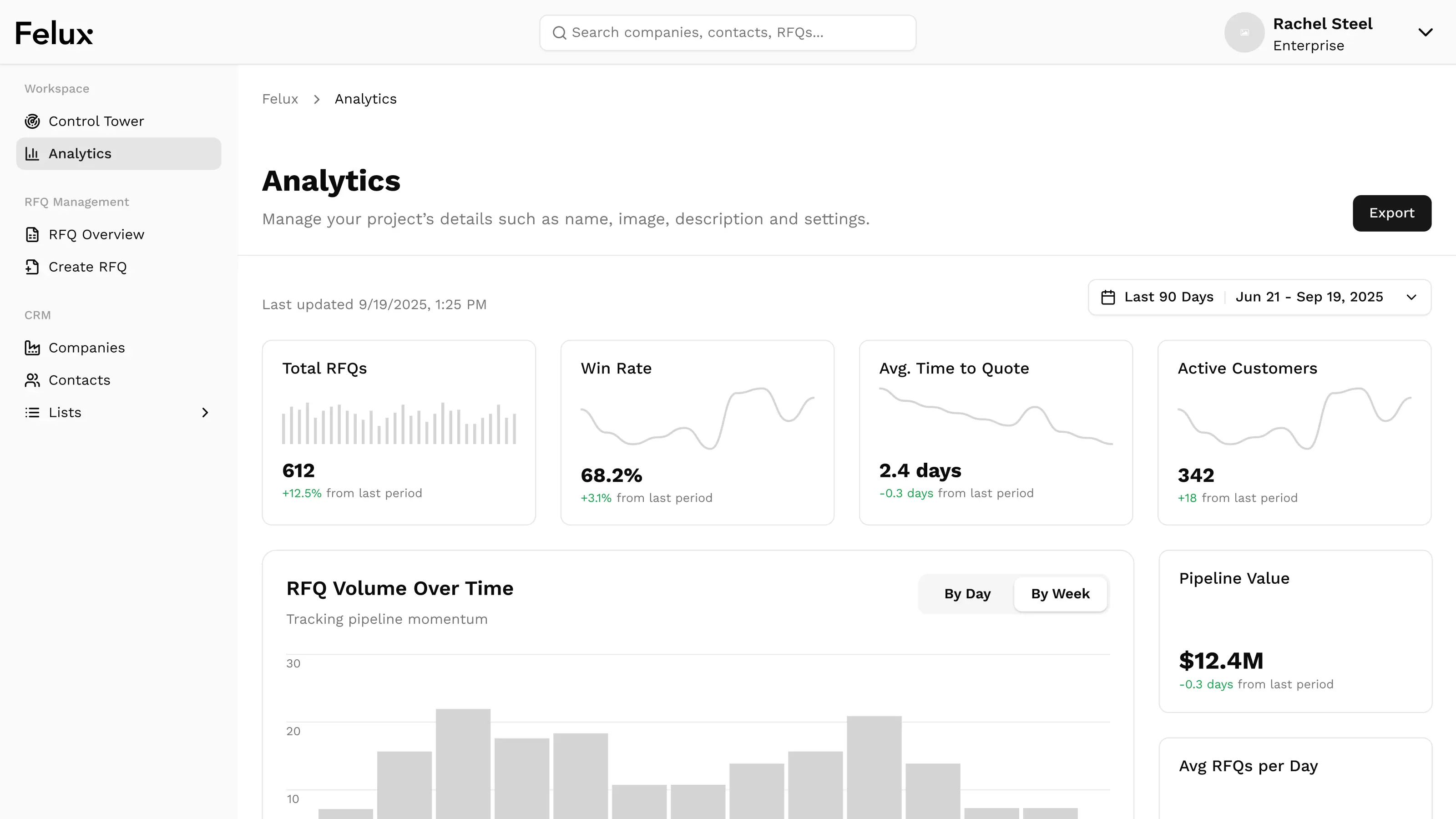Click the RFQ Overview document icon
Screen dimensions: 1456x819
[x=32, y=235]
